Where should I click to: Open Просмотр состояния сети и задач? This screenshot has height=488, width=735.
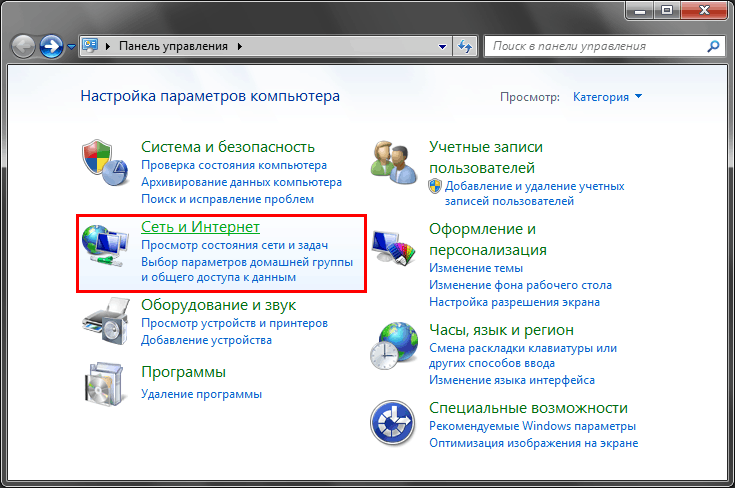(234, 245)
